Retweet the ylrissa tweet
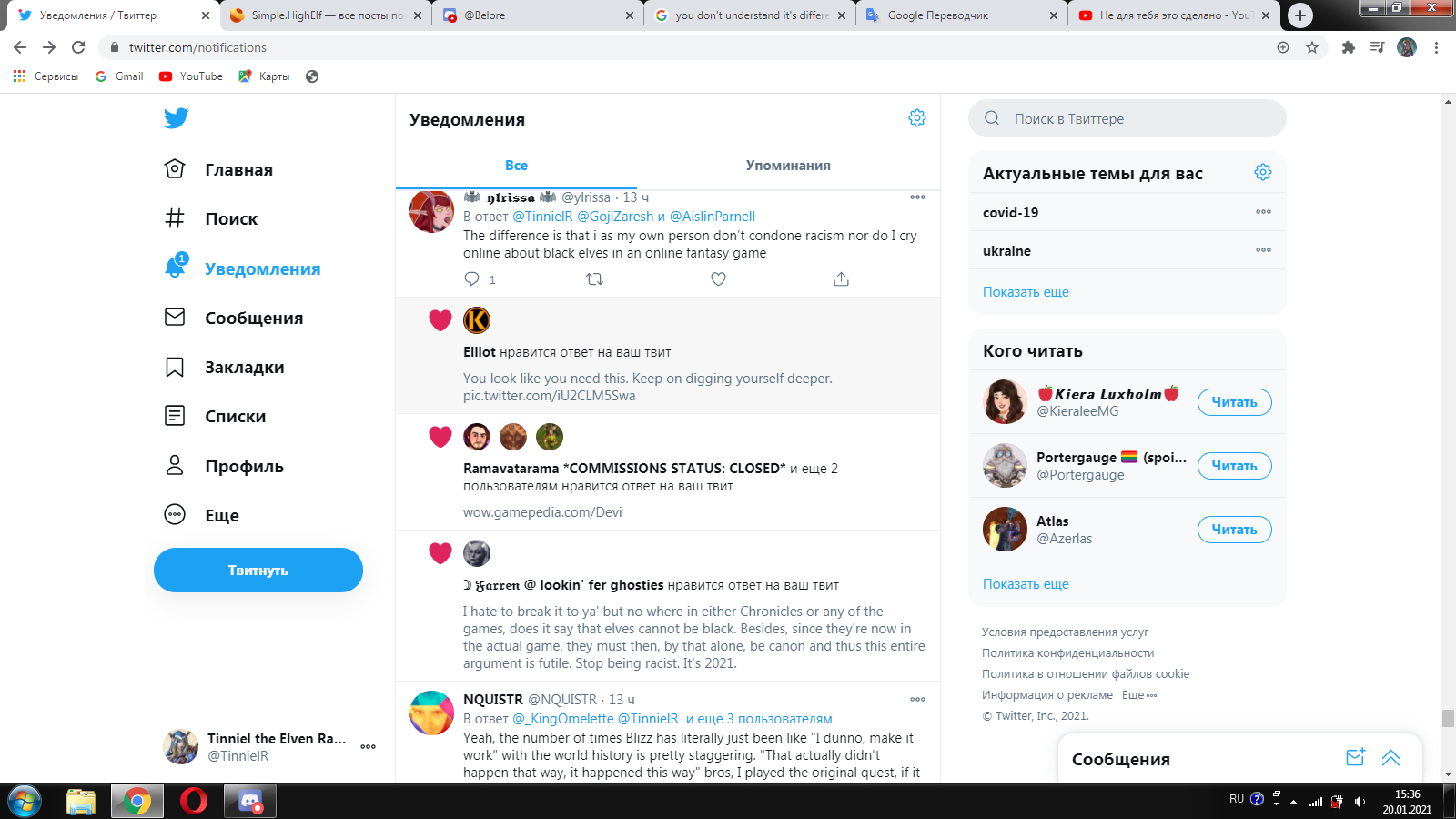Screen dimensions: 1456x819 (x=595, y=279)
